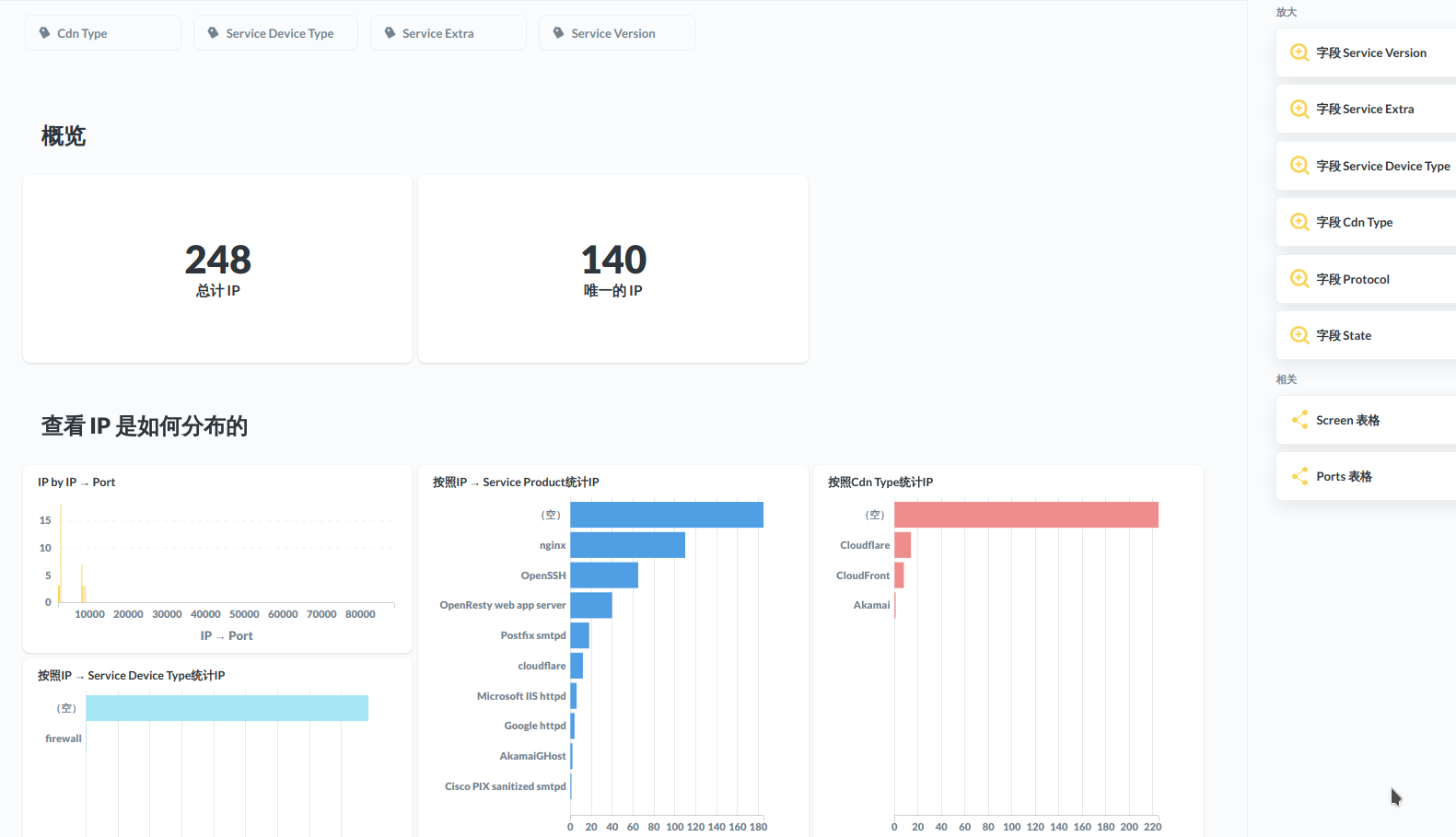
Task: Click share icon beside Screen 表格
Action: [x=1299, y=420]
